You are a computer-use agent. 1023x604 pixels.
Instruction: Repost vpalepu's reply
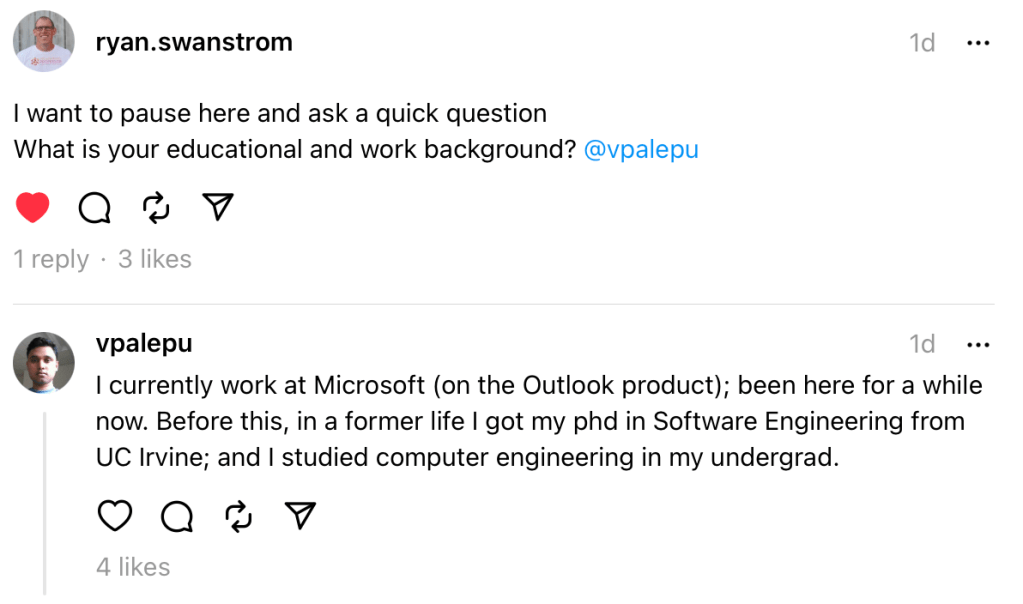(238, 516)
